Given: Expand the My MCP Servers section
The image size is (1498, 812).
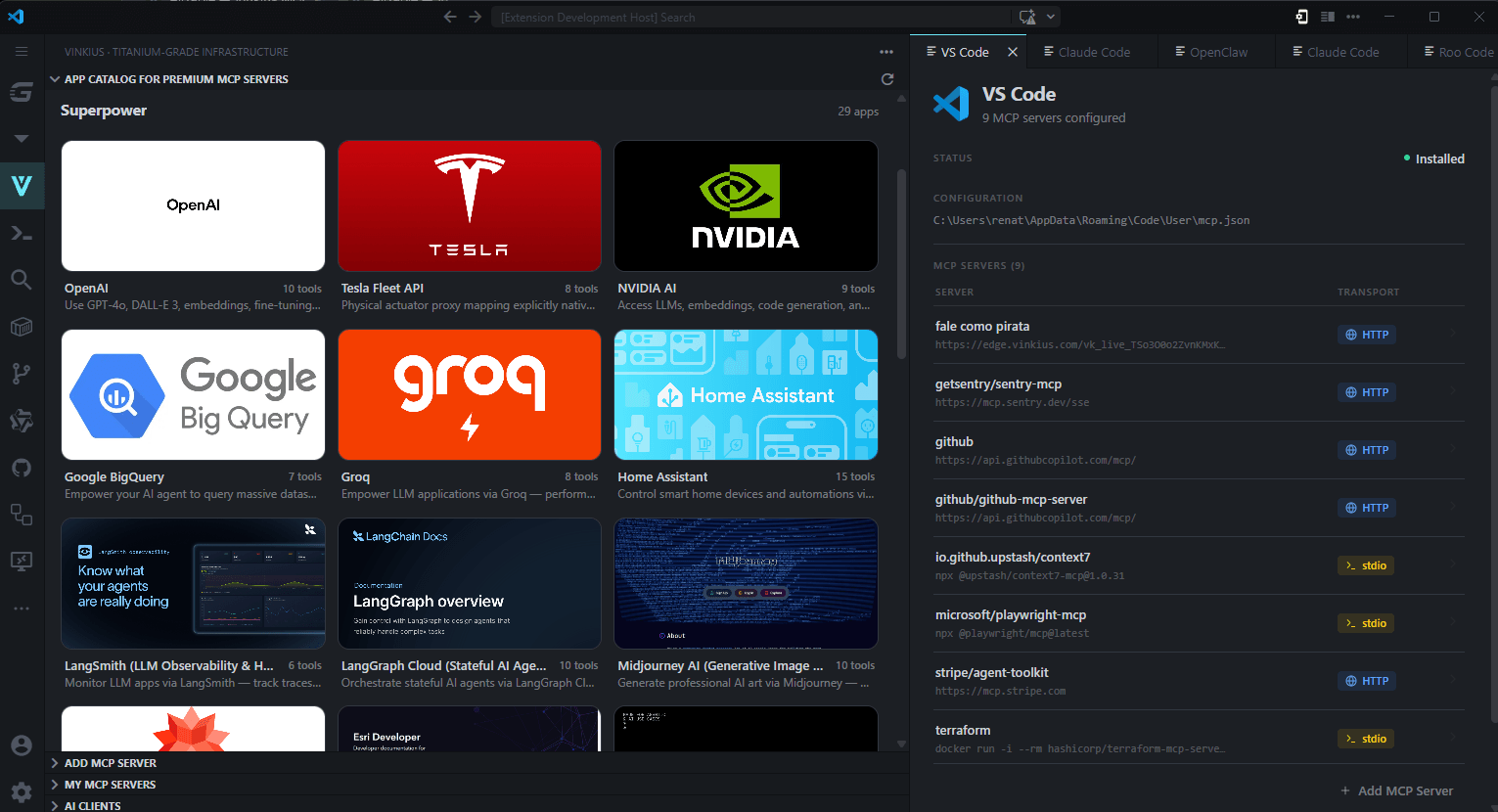Looking at the screenshot, I should (x=110, y=785).
